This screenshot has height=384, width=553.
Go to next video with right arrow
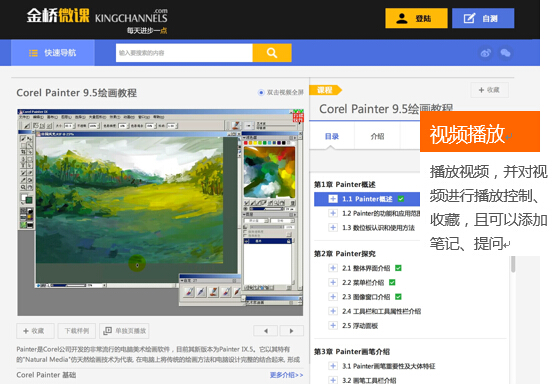coord(291,331)
